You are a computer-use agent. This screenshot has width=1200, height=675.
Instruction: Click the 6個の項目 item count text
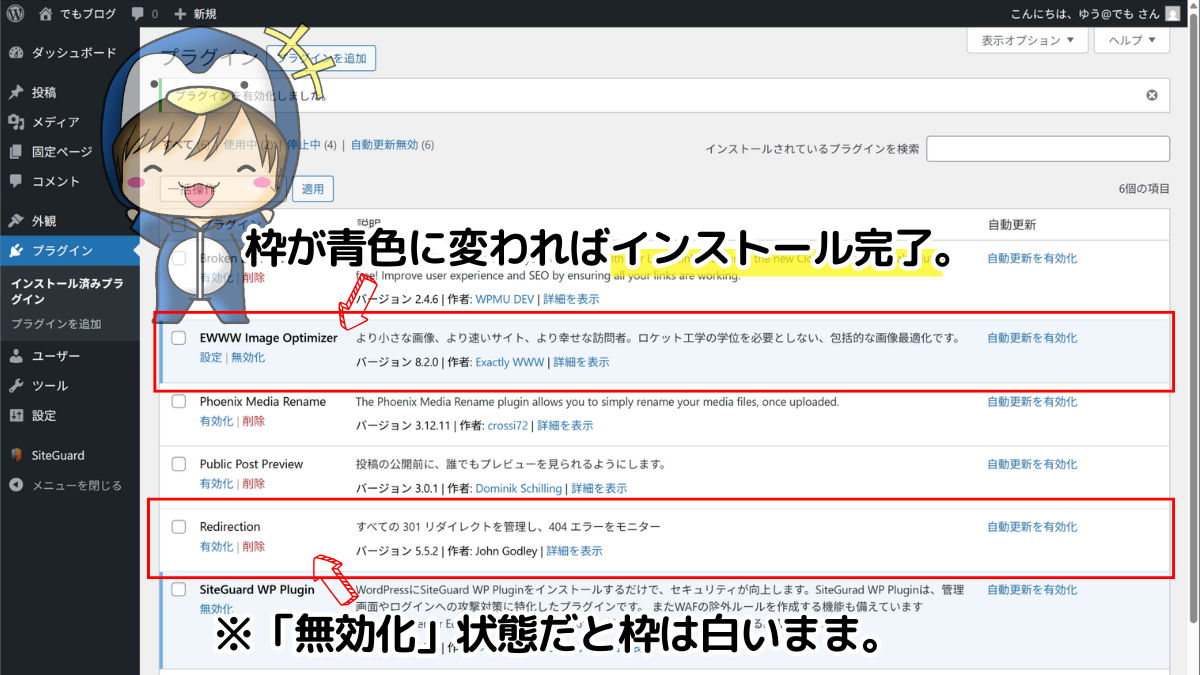coord(1144,189)
